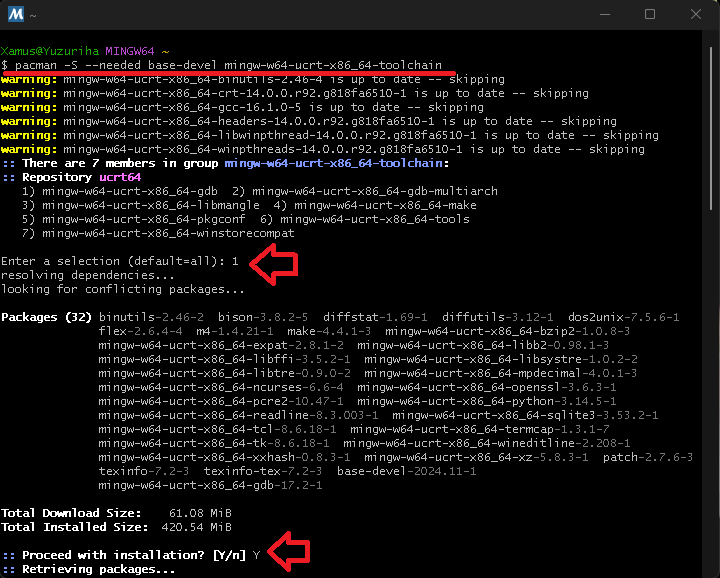This screenshot has height=578, width=720.
Task: Click package base-devel-2024.11-1
Action: (406, 471)
